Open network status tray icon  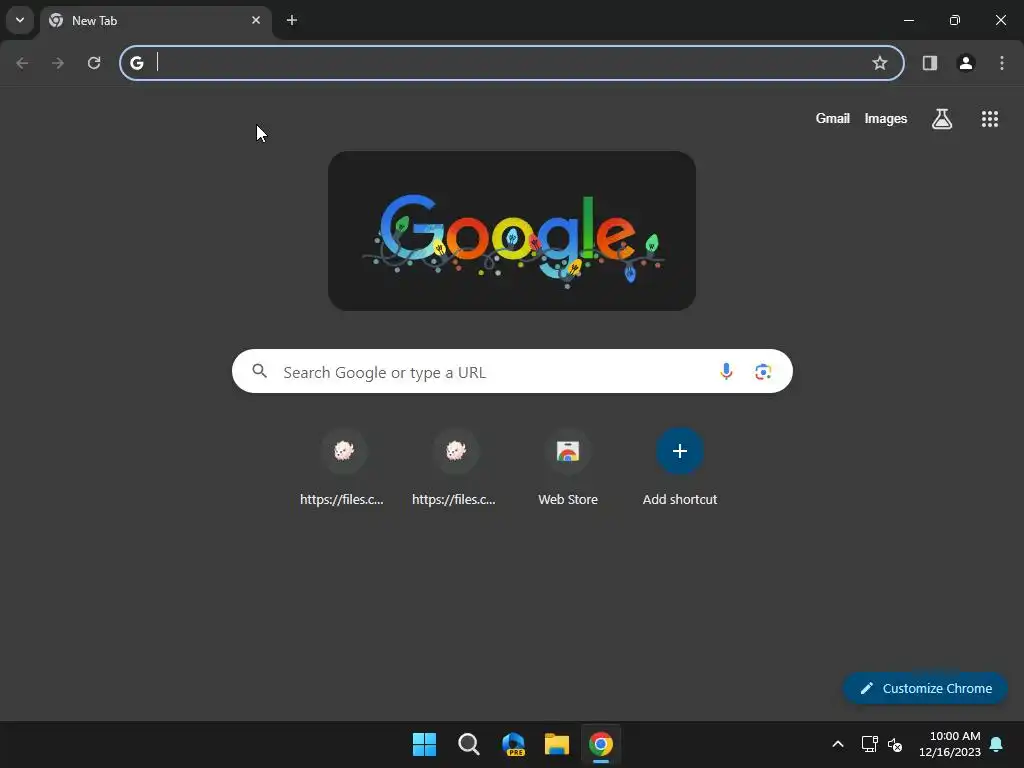coord(869,744)
